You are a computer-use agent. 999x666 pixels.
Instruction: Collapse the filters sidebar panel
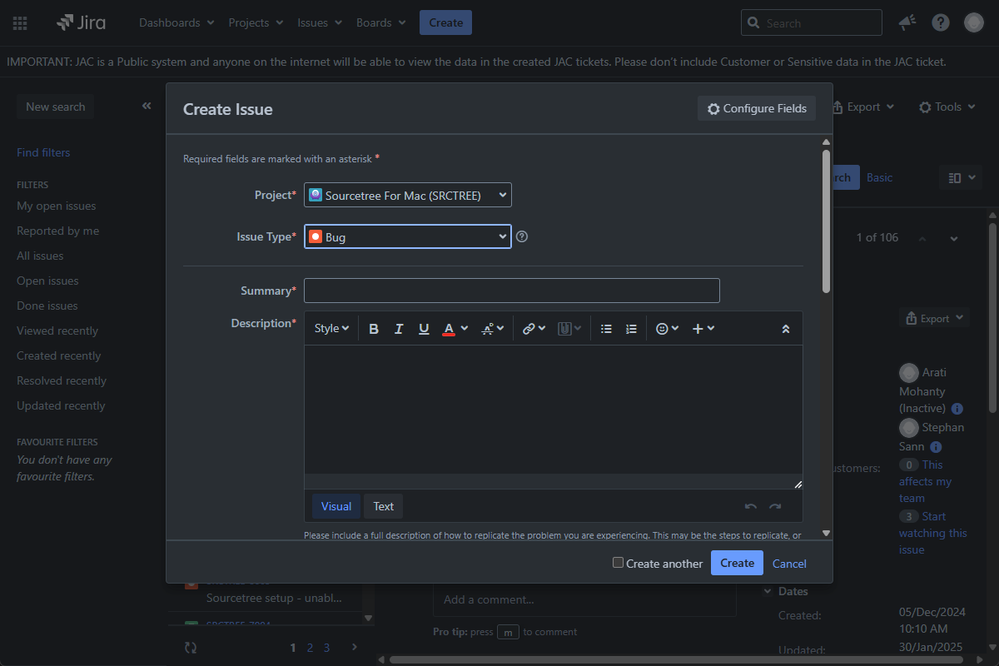coord(147,106)
